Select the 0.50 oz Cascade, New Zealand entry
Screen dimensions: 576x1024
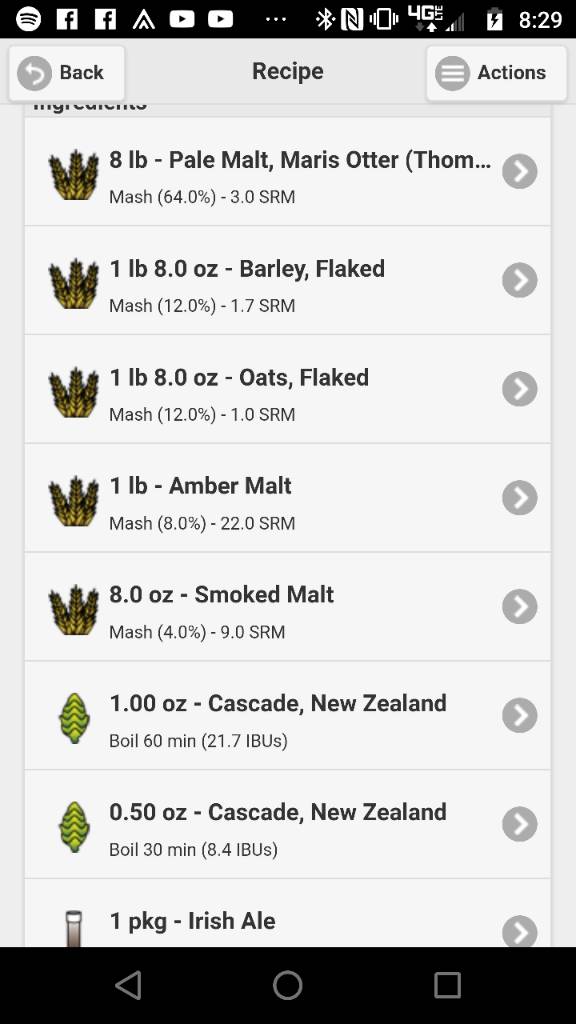point(287,824)
